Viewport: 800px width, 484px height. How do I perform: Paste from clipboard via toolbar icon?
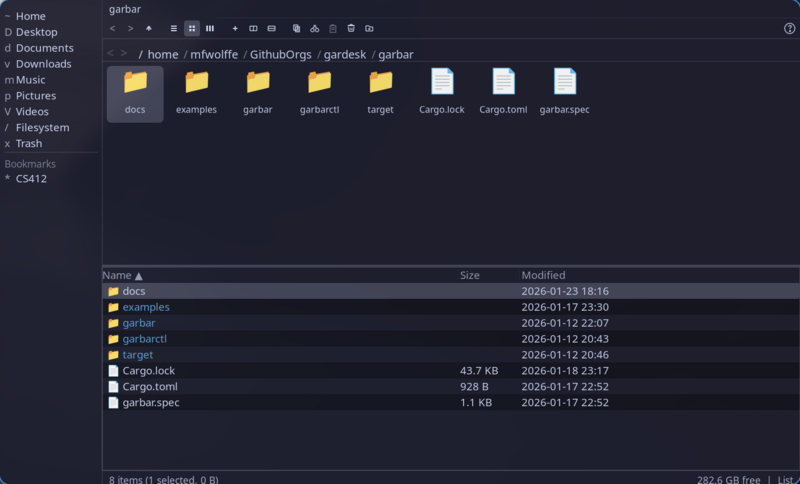coord(333,29)
